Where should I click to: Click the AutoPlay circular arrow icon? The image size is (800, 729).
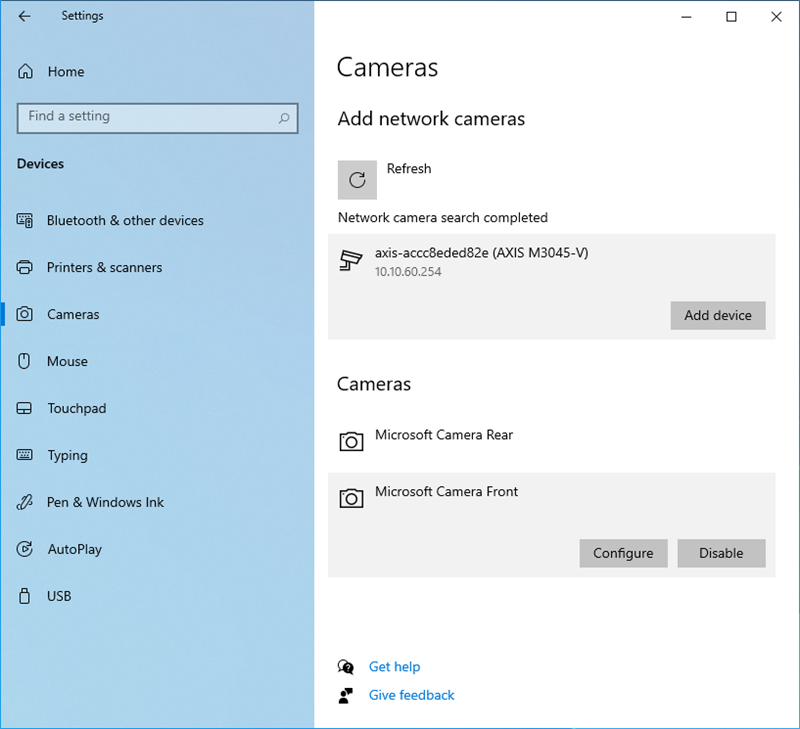23,549
